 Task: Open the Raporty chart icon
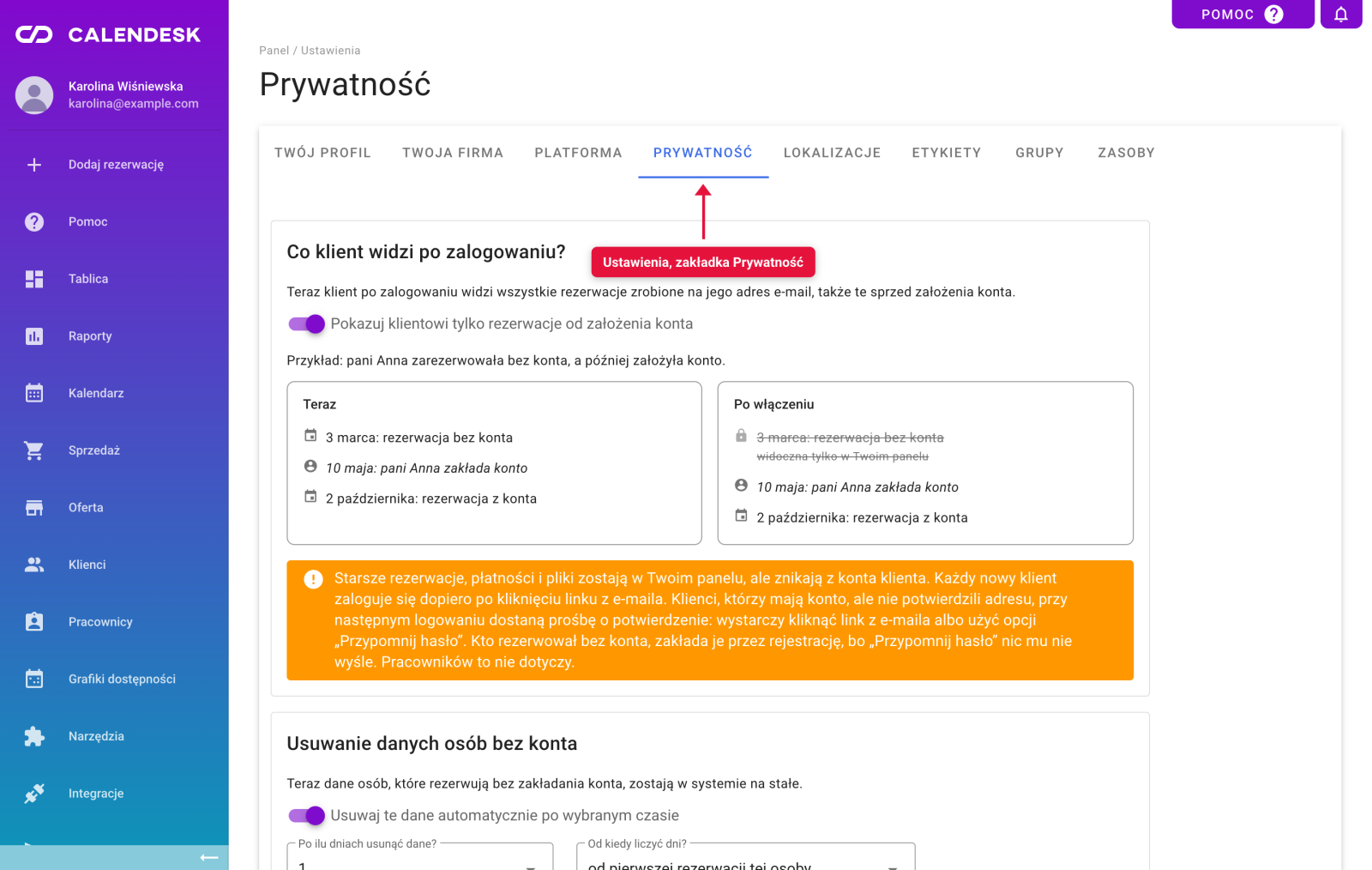tap(34, 336)
